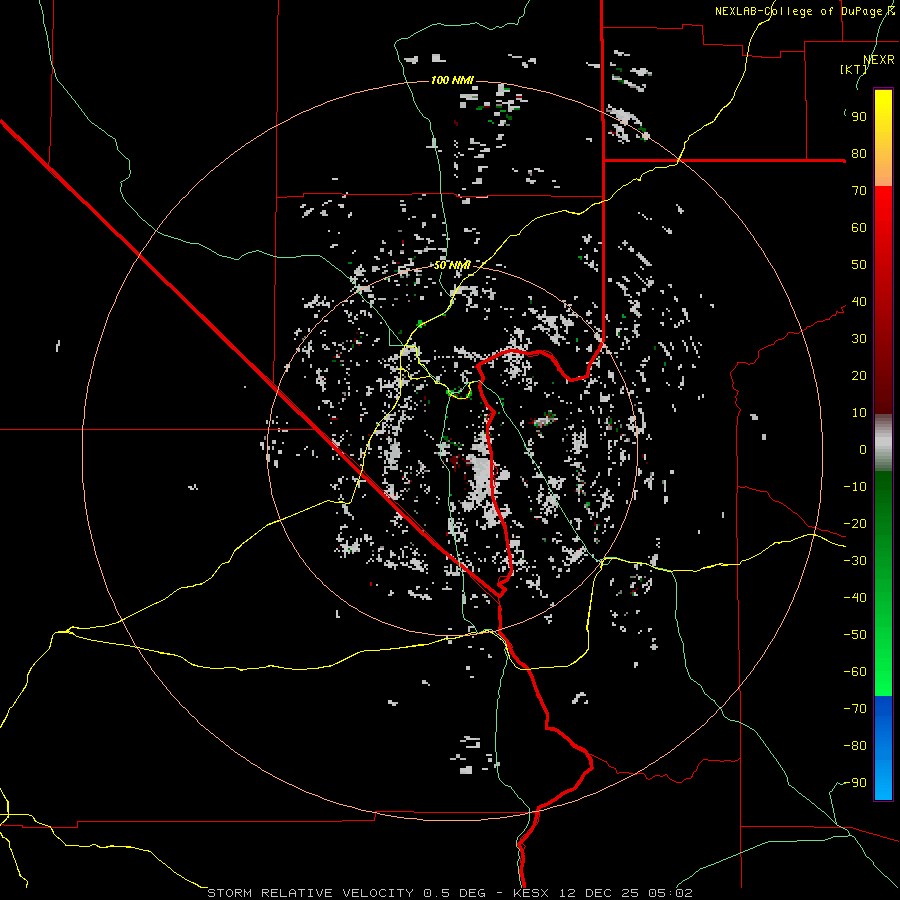The image size is (900, 900).
Task: Click the bright red segment of the color bar
Action: (883, 210)
